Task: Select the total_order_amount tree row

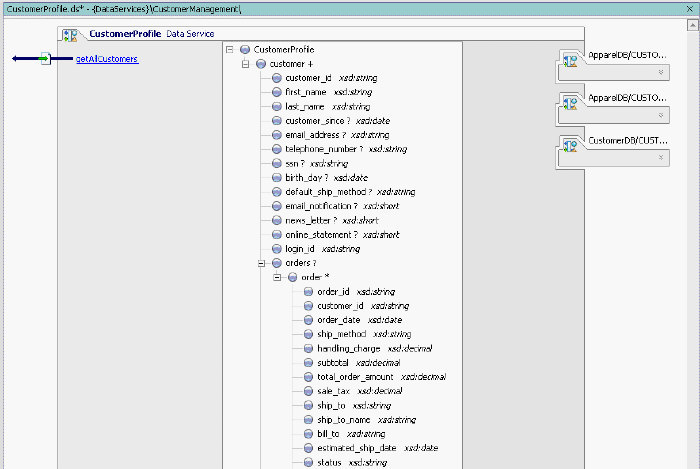Action: pyautogui.click(x=375, y=377)
